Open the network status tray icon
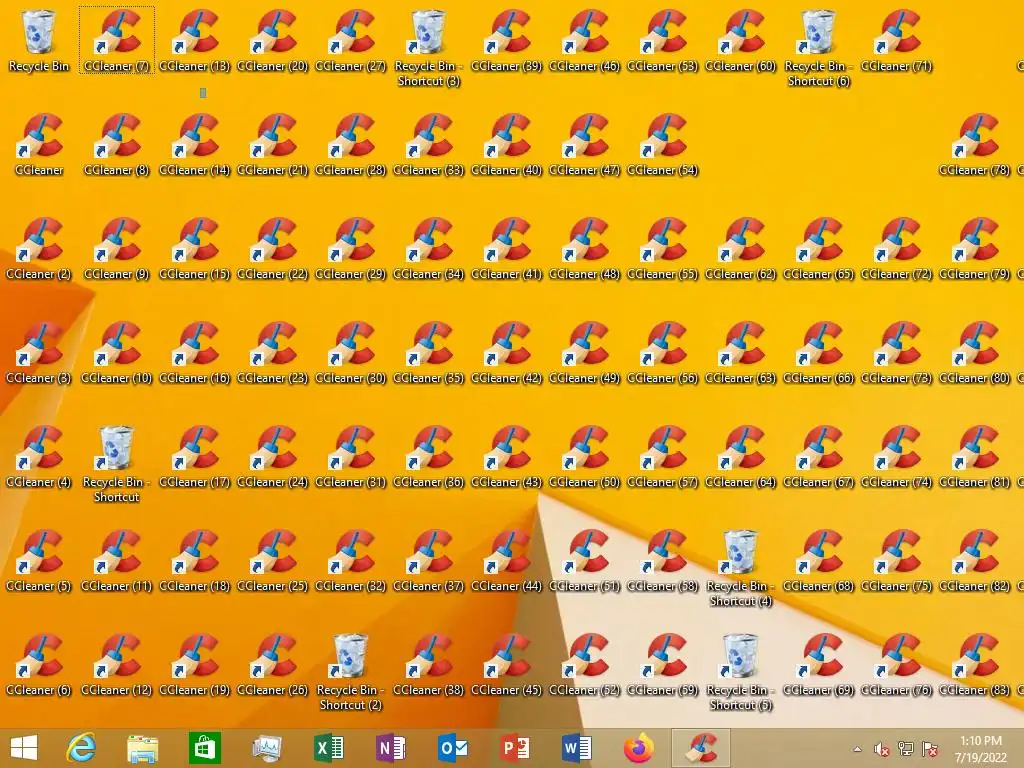 [x=905, y=749]
